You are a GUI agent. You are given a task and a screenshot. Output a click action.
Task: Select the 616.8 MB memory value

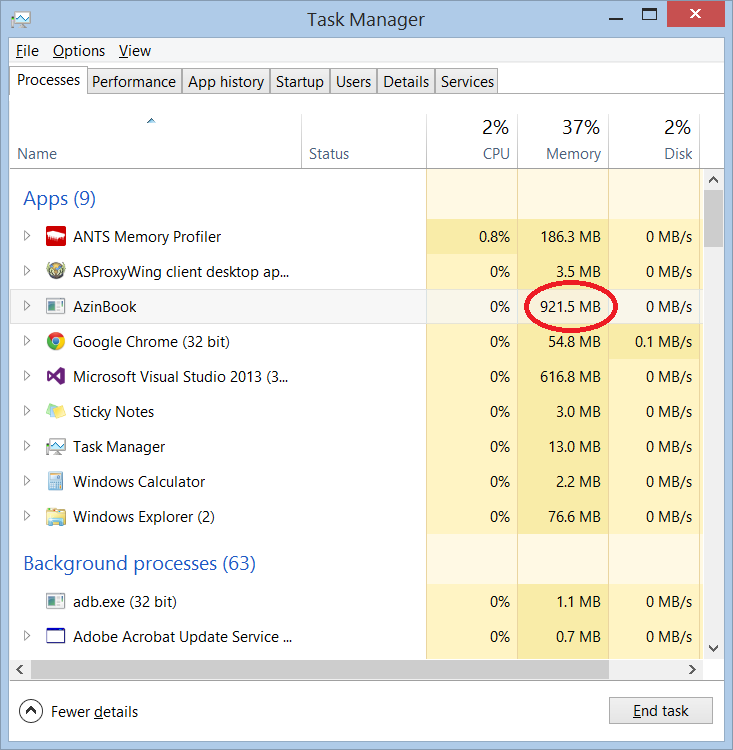pos(570,376)
